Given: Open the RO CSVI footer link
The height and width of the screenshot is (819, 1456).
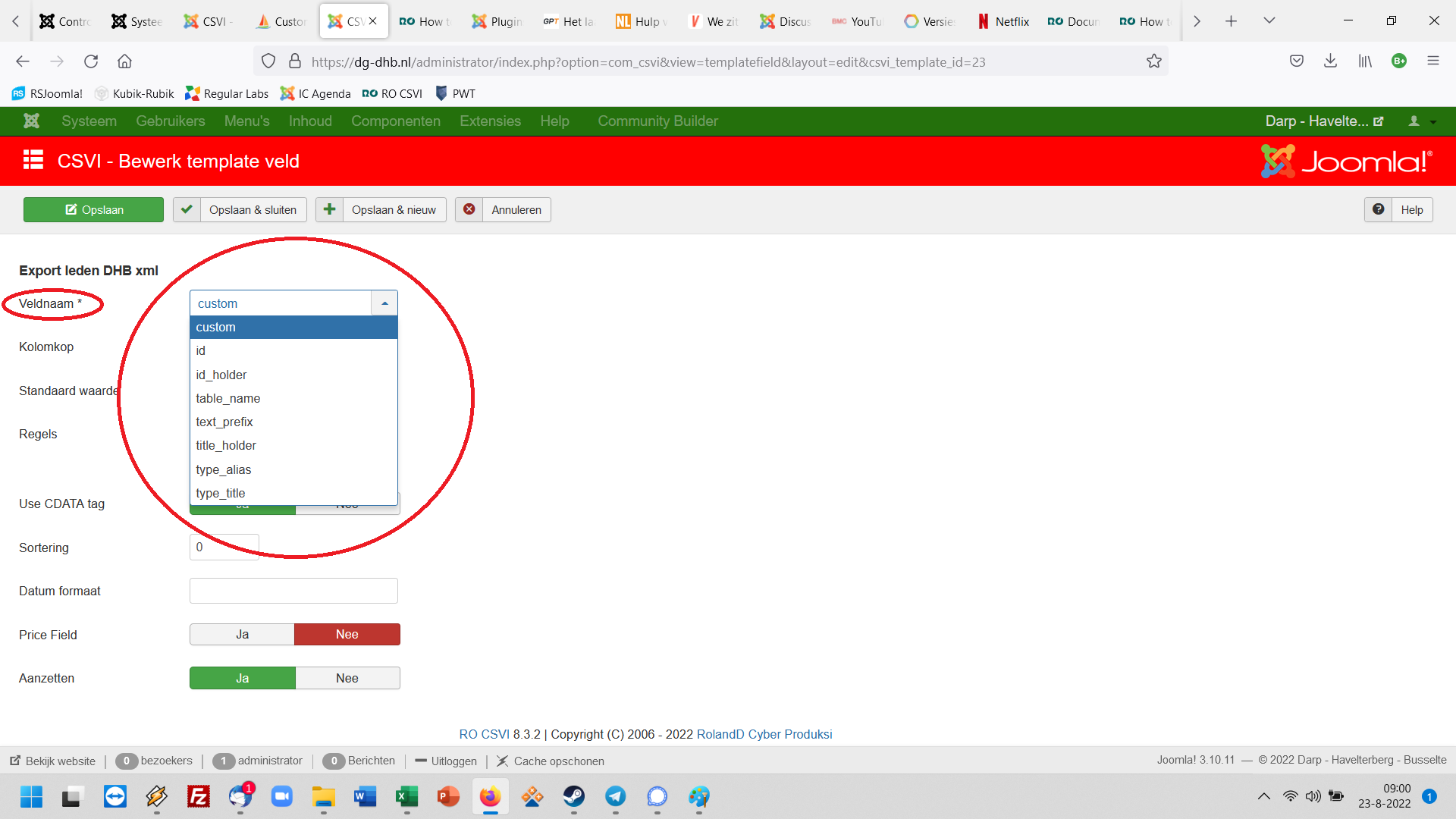Looking at the screenshot, I should tap(484, 734).
